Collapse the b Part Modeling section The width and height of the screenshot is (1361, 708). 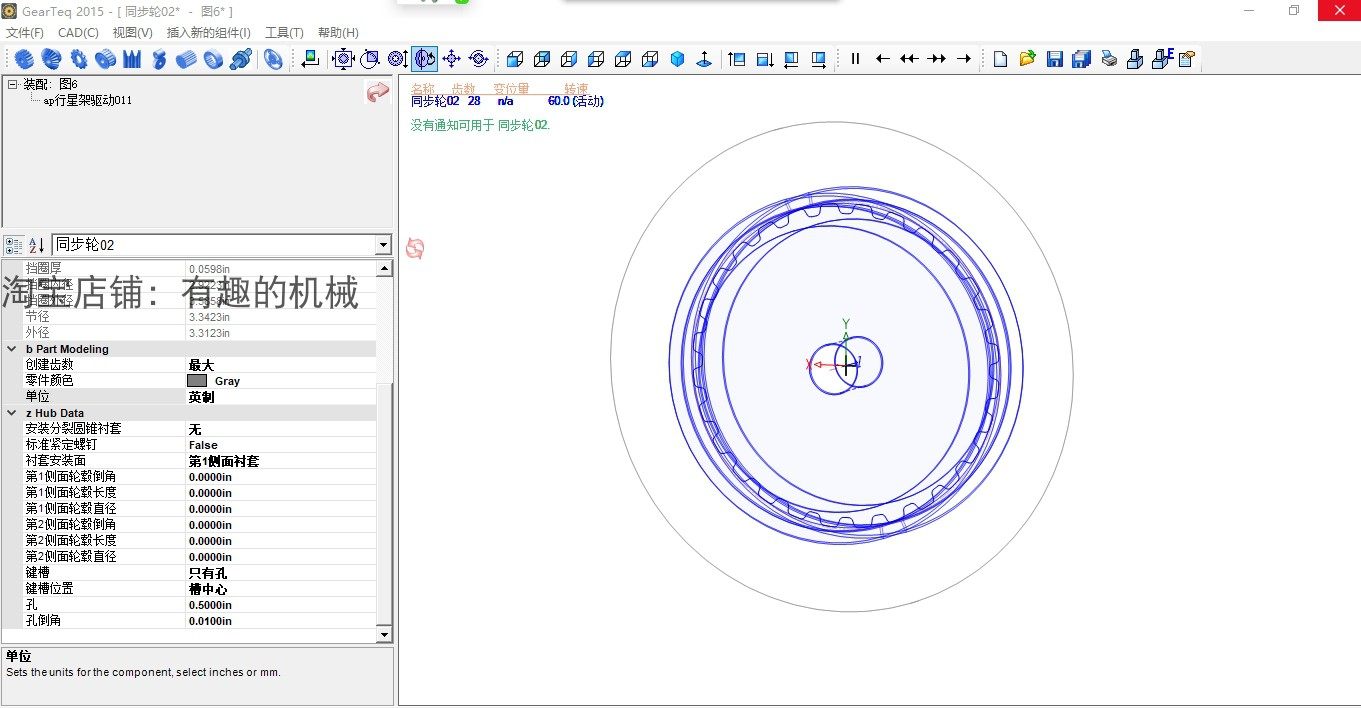[10, 349]
